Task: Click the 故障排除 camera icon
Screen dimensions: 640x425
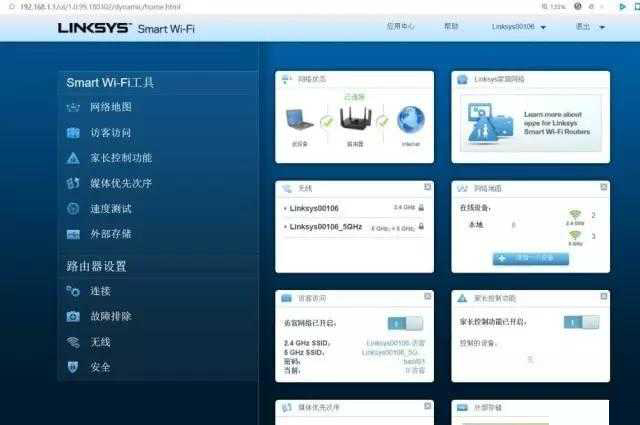Action: [73, 316]
